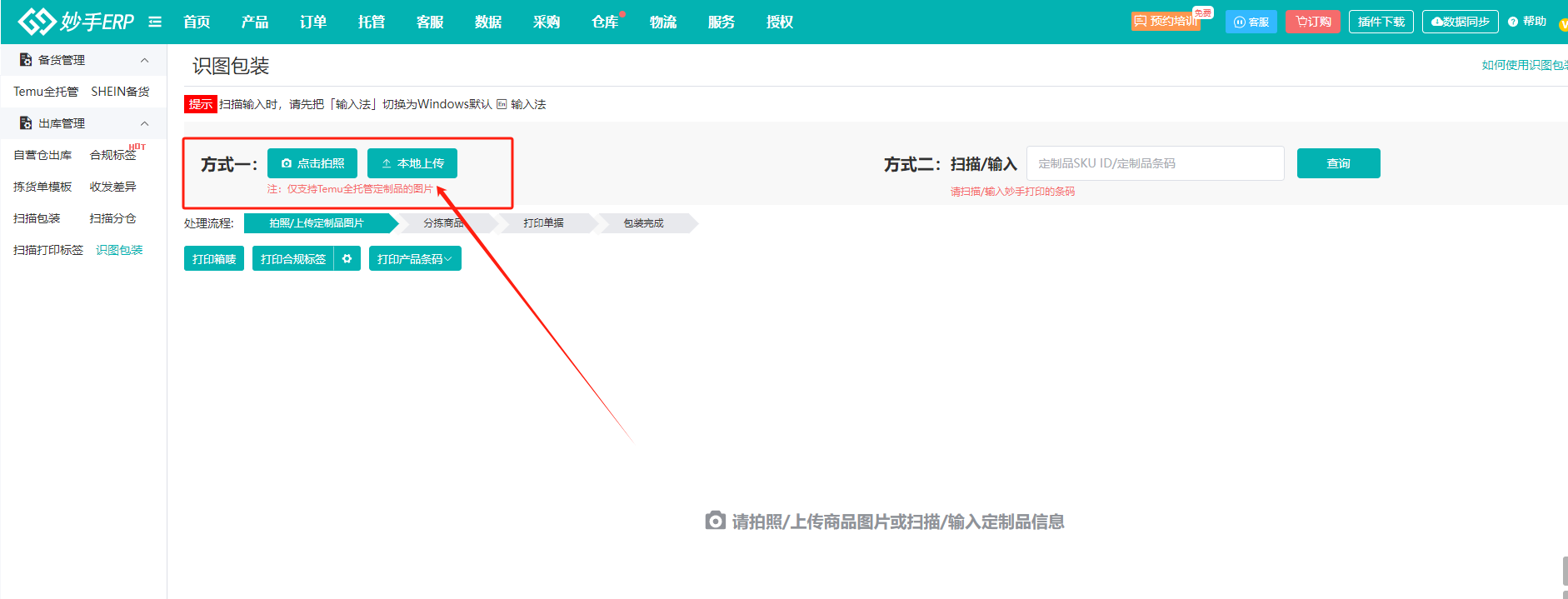Collapse the 出库管理 section

coord(144,123)
